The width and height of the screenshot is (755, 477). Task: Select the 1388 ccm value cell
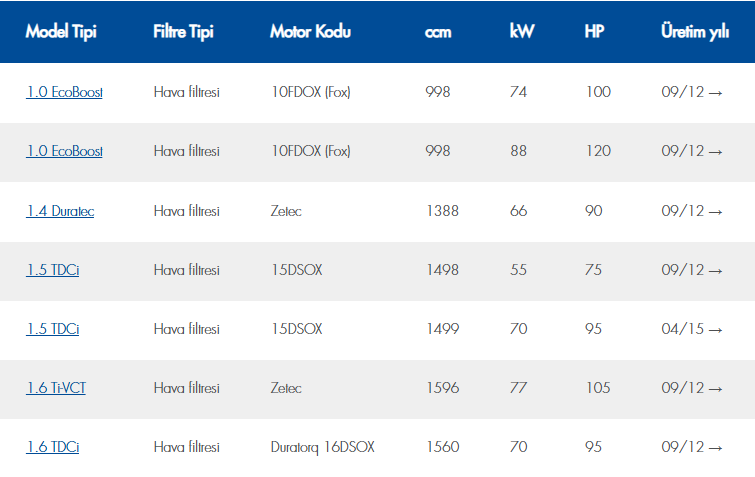tap(441, 211)
